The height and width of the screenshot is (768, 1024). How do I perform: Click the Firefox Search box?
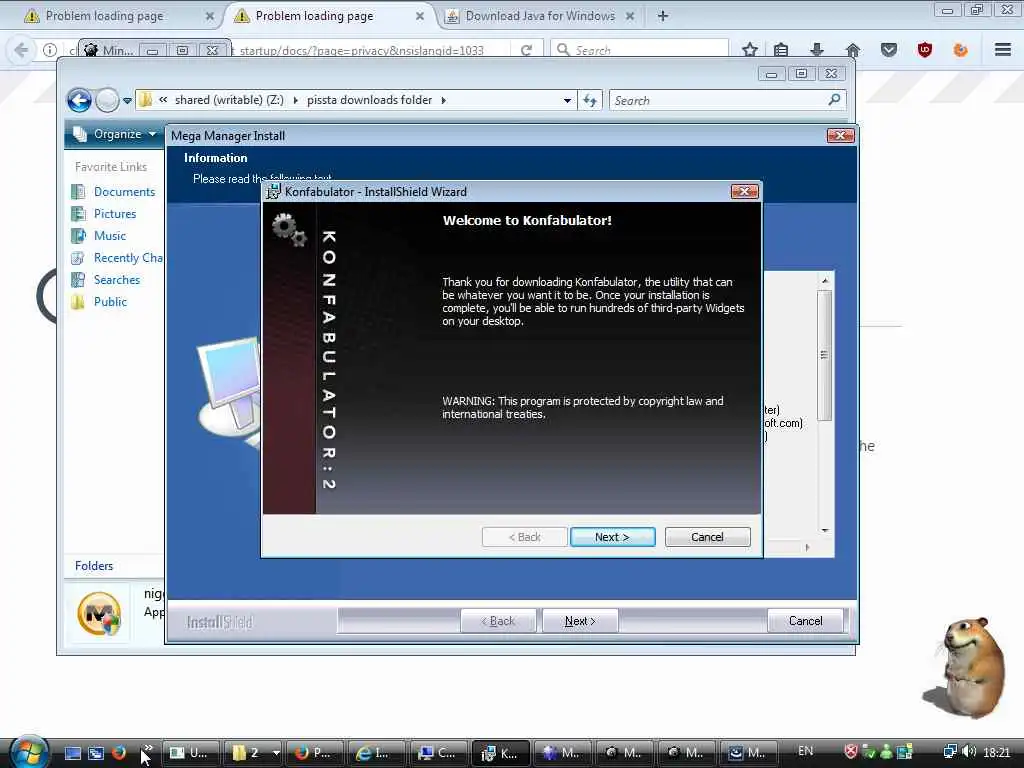[x=640, y=50]
